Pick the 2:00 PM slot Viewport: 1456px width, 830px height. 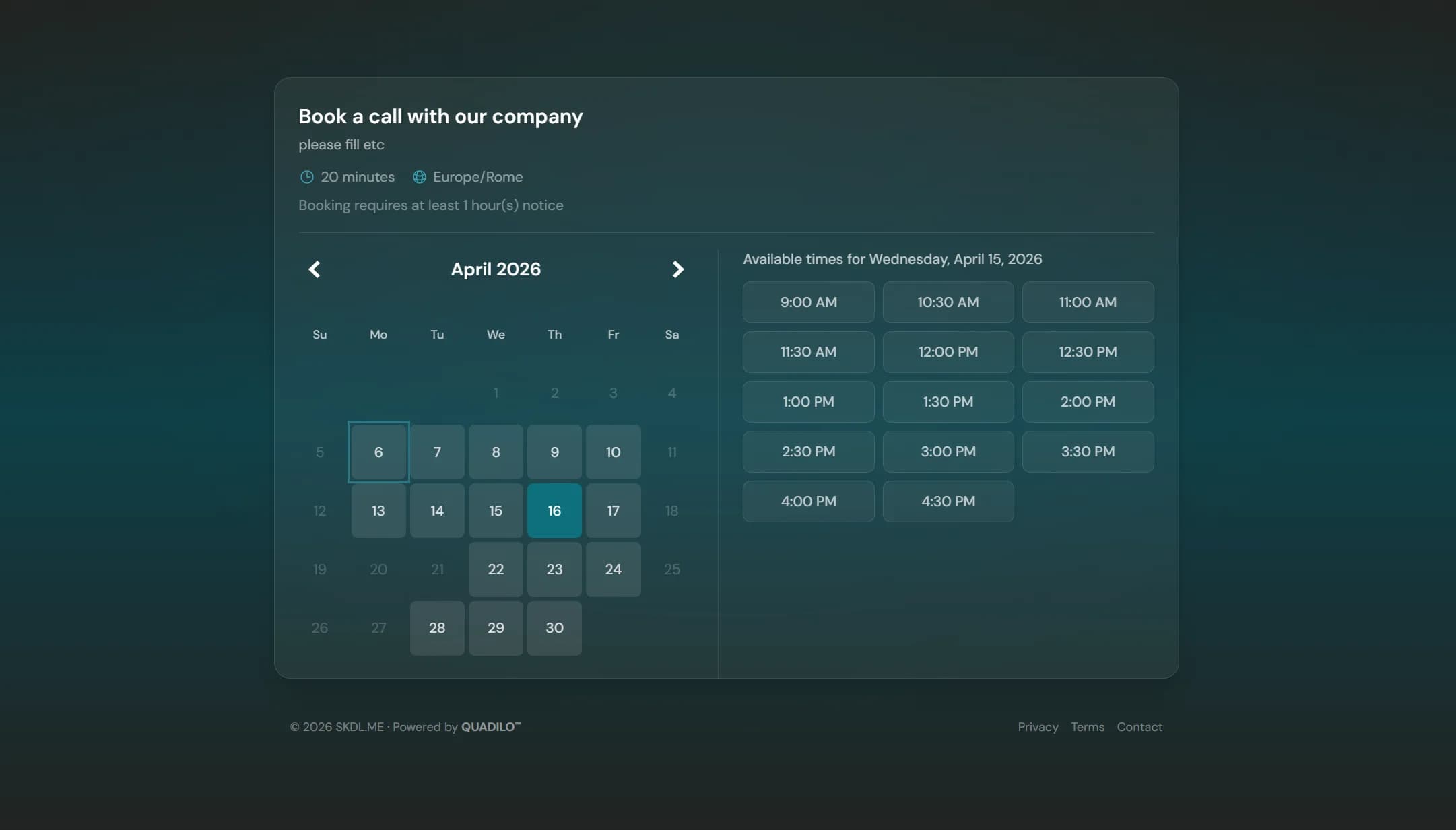point(1088,402)
